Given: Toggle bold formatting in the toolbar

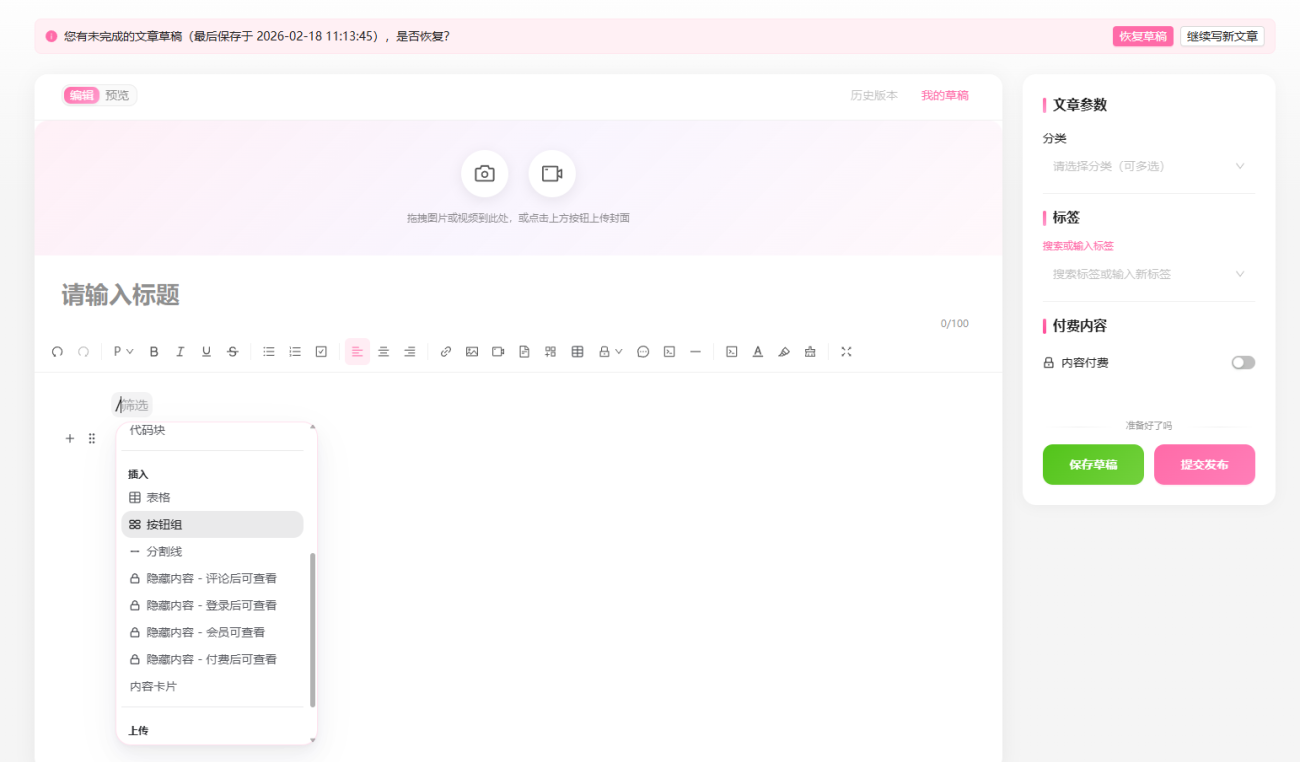Looking at the screenshot, I should point(154,352).
